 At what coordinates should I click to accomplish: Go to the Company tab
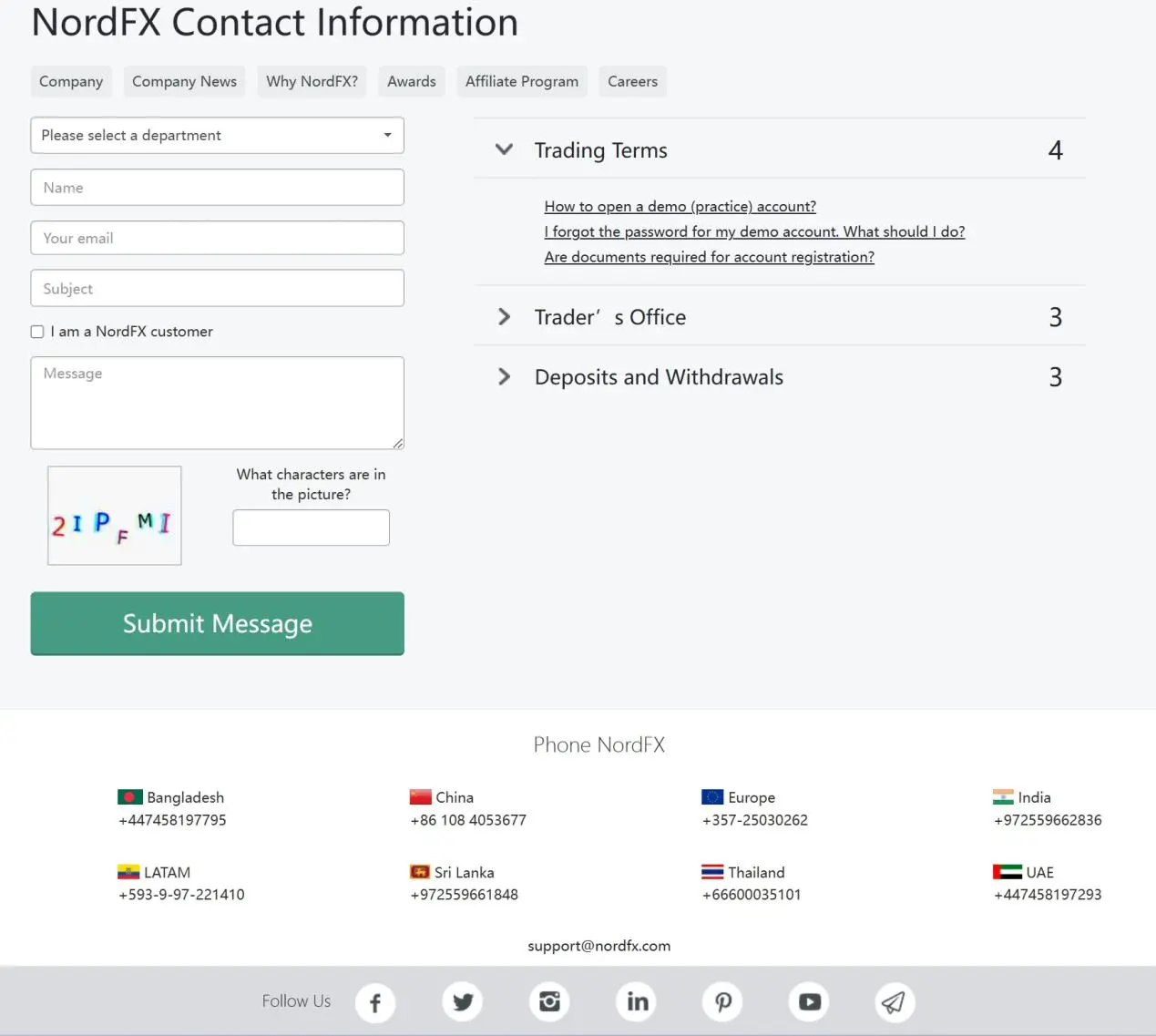tap(71, 81)
